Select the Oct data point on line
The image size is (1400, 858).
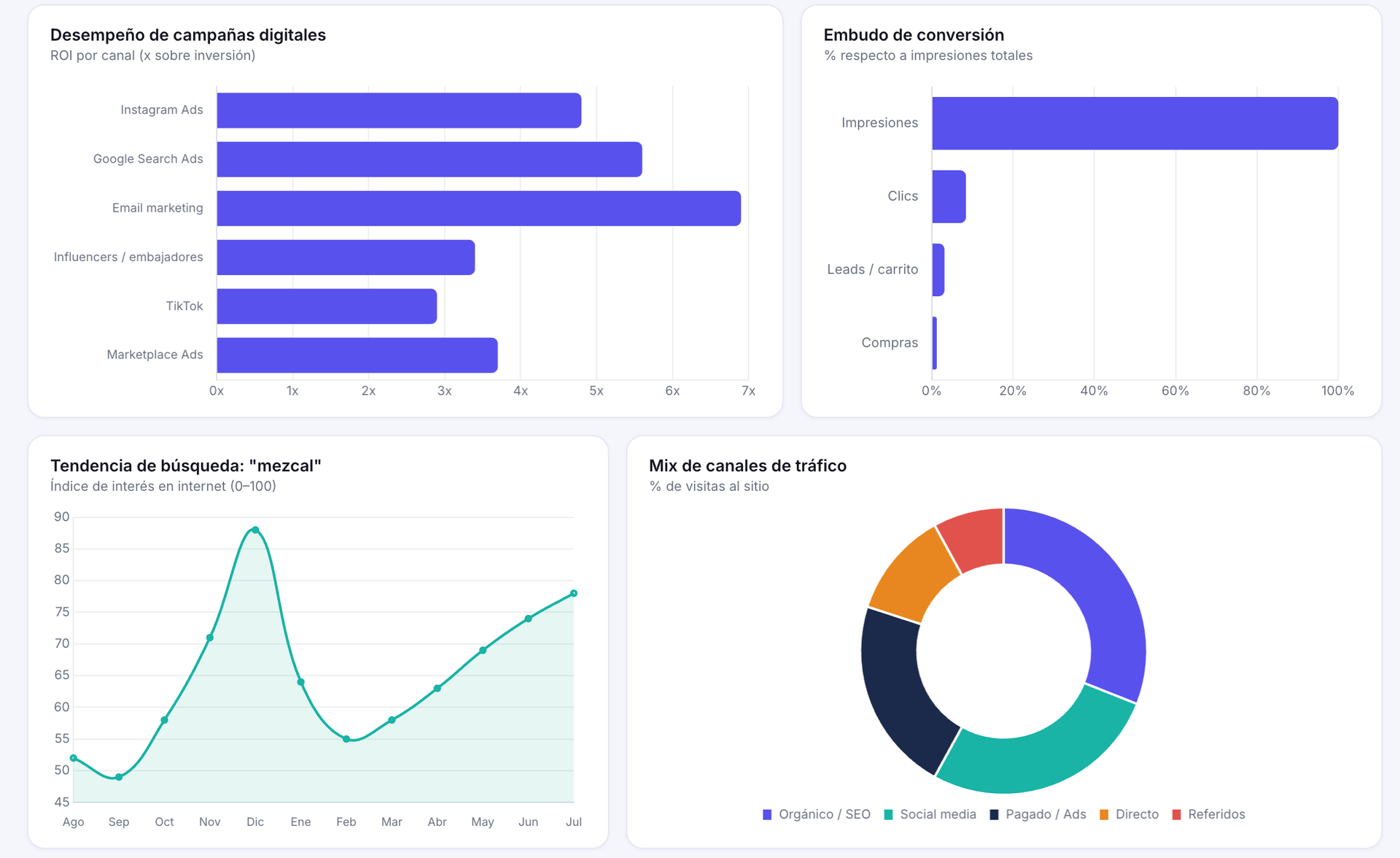[x=165, y=720]
